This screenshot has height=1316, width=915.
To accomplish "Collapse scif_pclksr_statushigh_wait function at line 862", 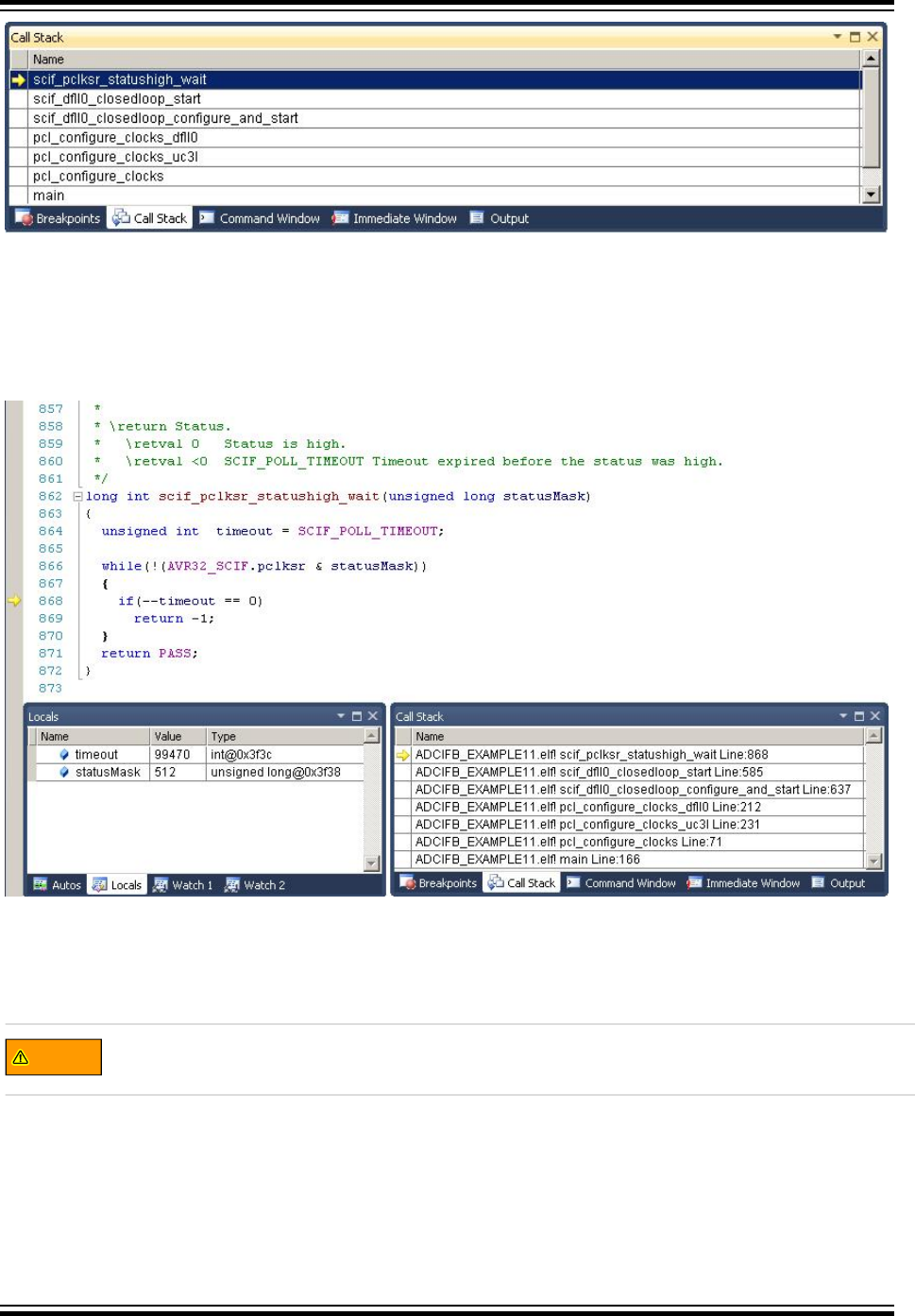I will (78, 497).
